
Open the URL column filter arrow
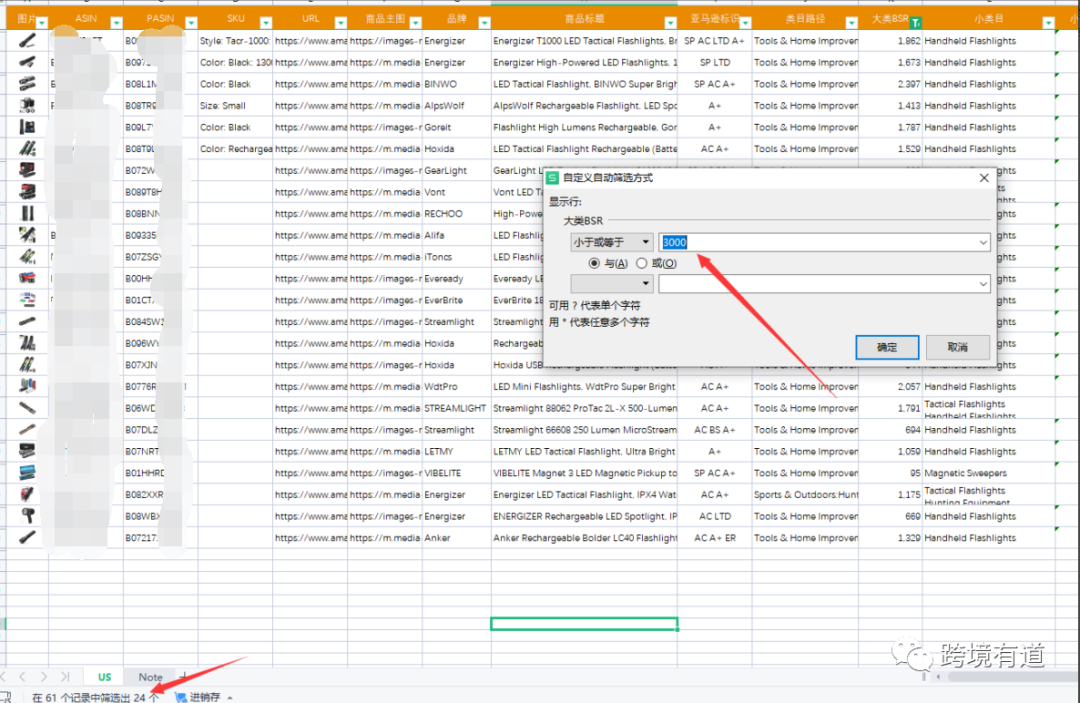point(340,23)
